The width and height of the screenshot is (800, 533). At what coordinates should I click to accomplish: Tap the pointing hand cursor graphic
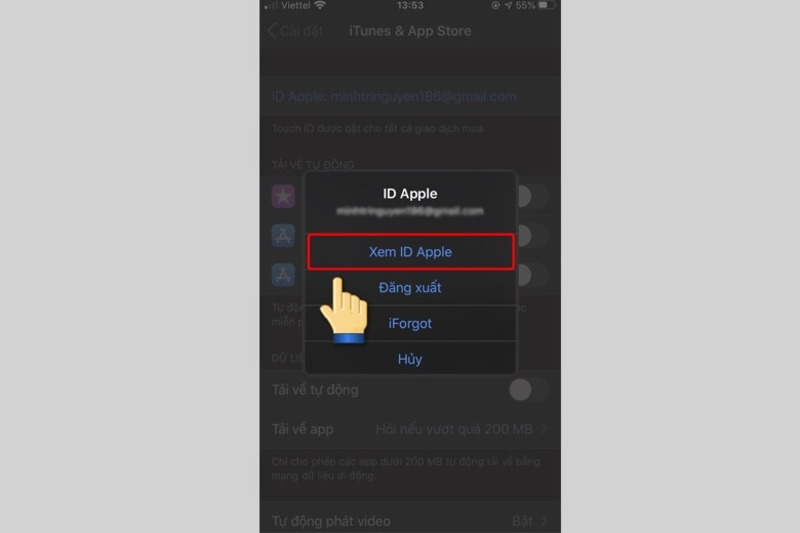click(344, 311)
